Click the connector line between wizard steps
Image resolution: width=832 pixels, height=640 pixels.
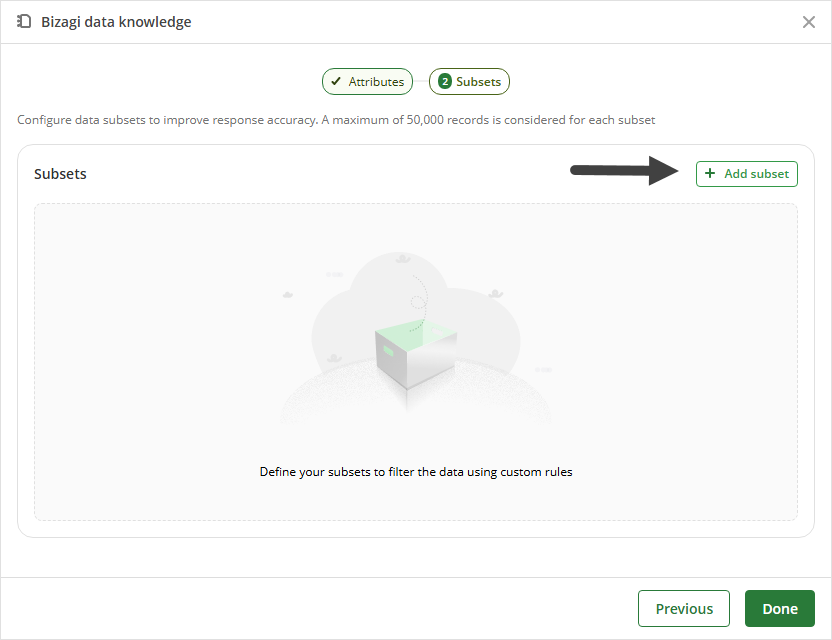421,81
